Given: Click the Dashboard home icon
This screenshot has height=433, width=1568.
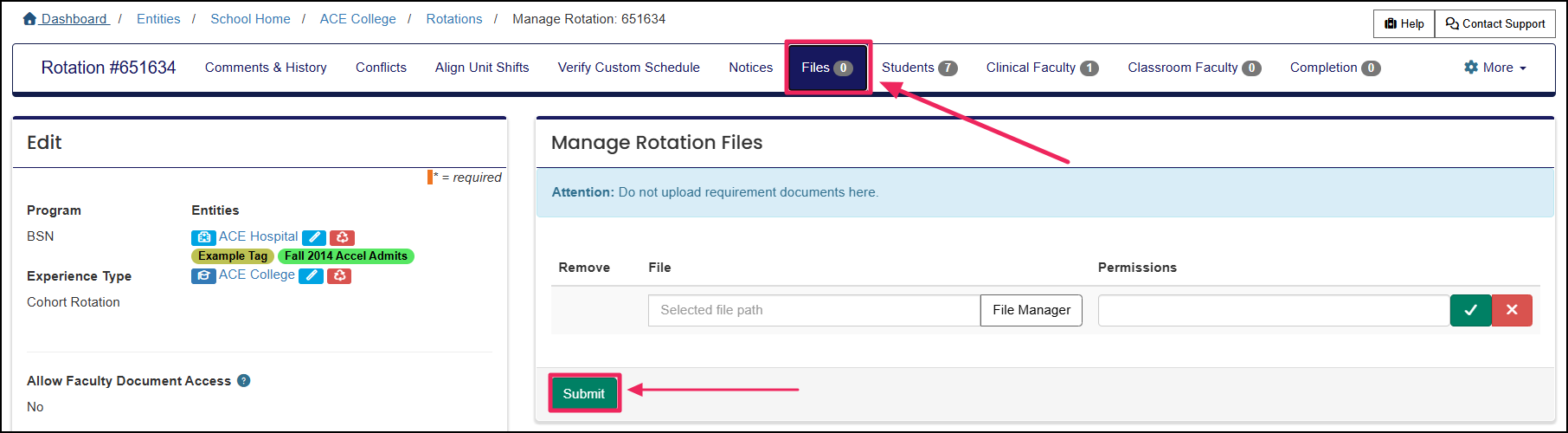Looking at the screenshot, I should click(30, 19).
